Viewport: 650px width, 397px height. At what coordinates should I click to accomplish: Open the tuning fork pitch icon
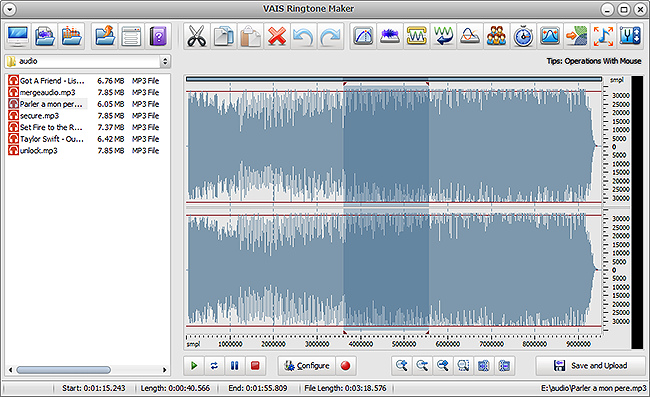click(630, 36)
